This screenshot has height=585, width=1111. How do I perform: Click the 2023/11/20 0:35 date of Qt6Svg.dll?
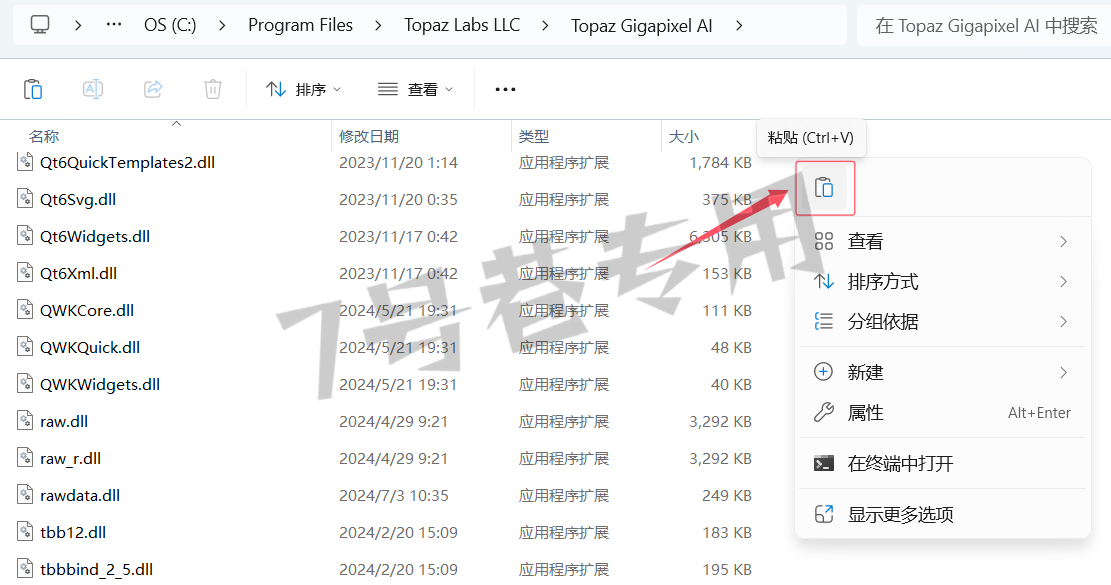coord(398,199)
